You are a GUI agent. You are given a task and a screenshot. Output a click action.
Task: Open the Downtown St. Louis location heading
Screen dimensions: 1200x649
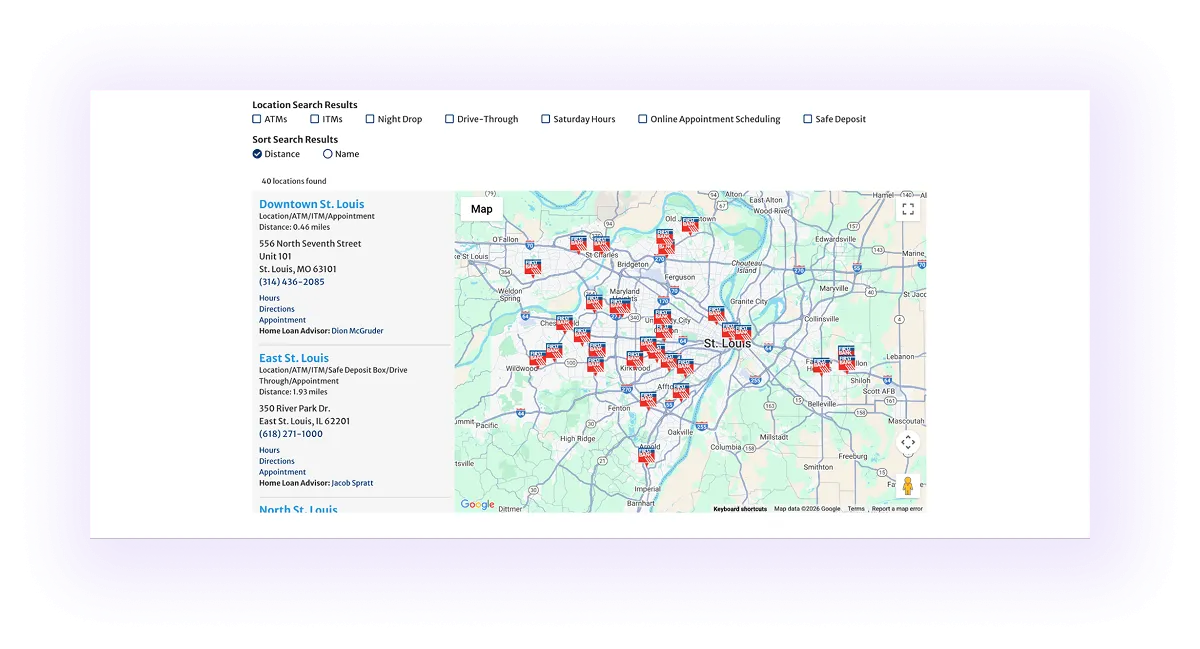312,203
